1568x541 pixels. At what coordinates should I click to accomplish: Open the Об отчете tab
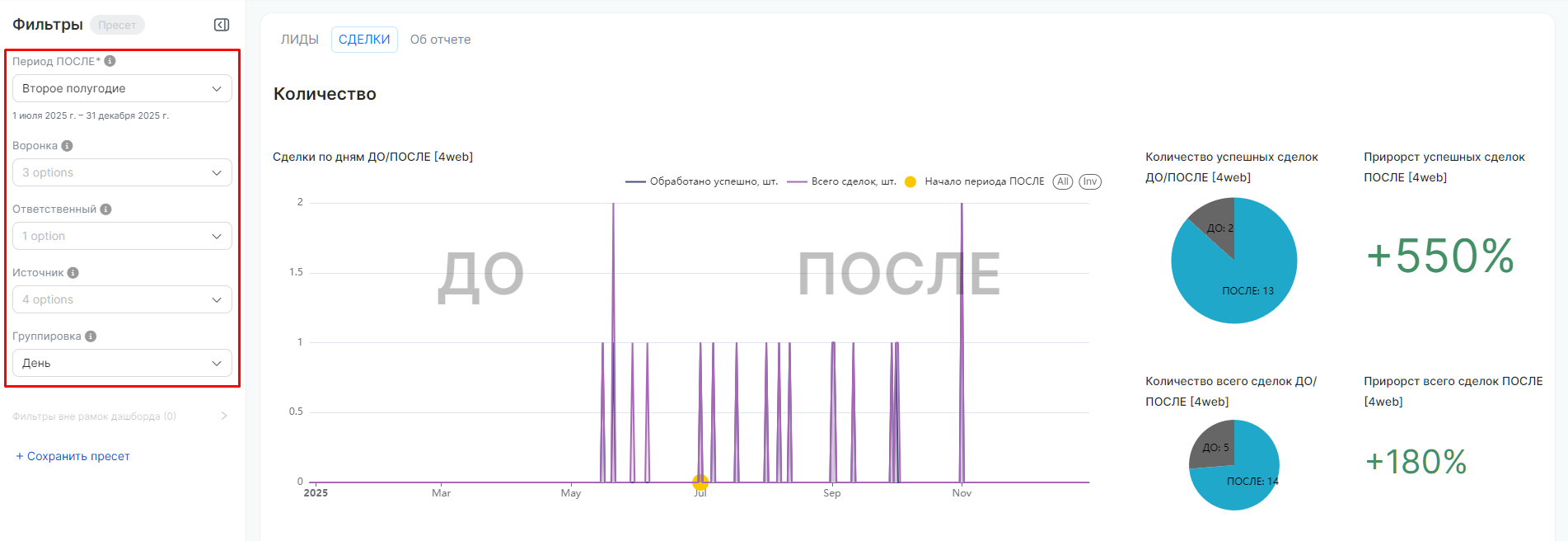pyautogui.click(x=440, y=40)
